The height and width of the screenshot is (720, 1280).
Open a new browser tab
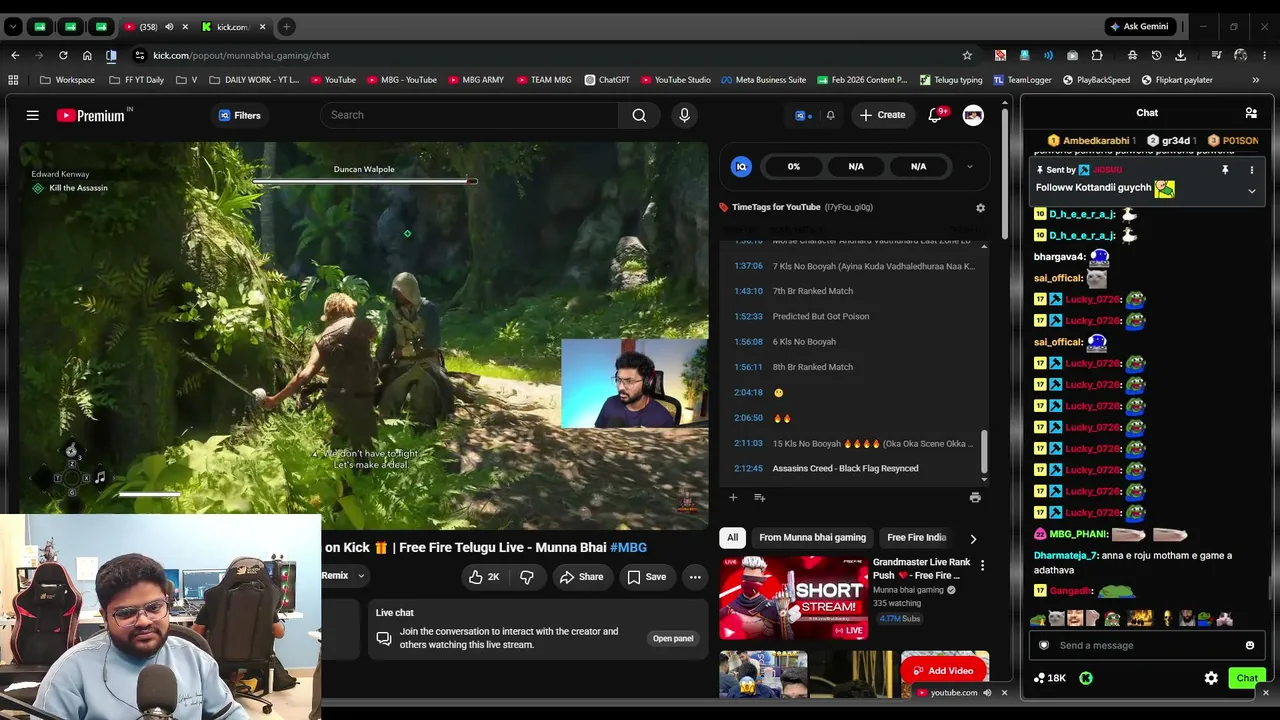[x=286, y=27]
